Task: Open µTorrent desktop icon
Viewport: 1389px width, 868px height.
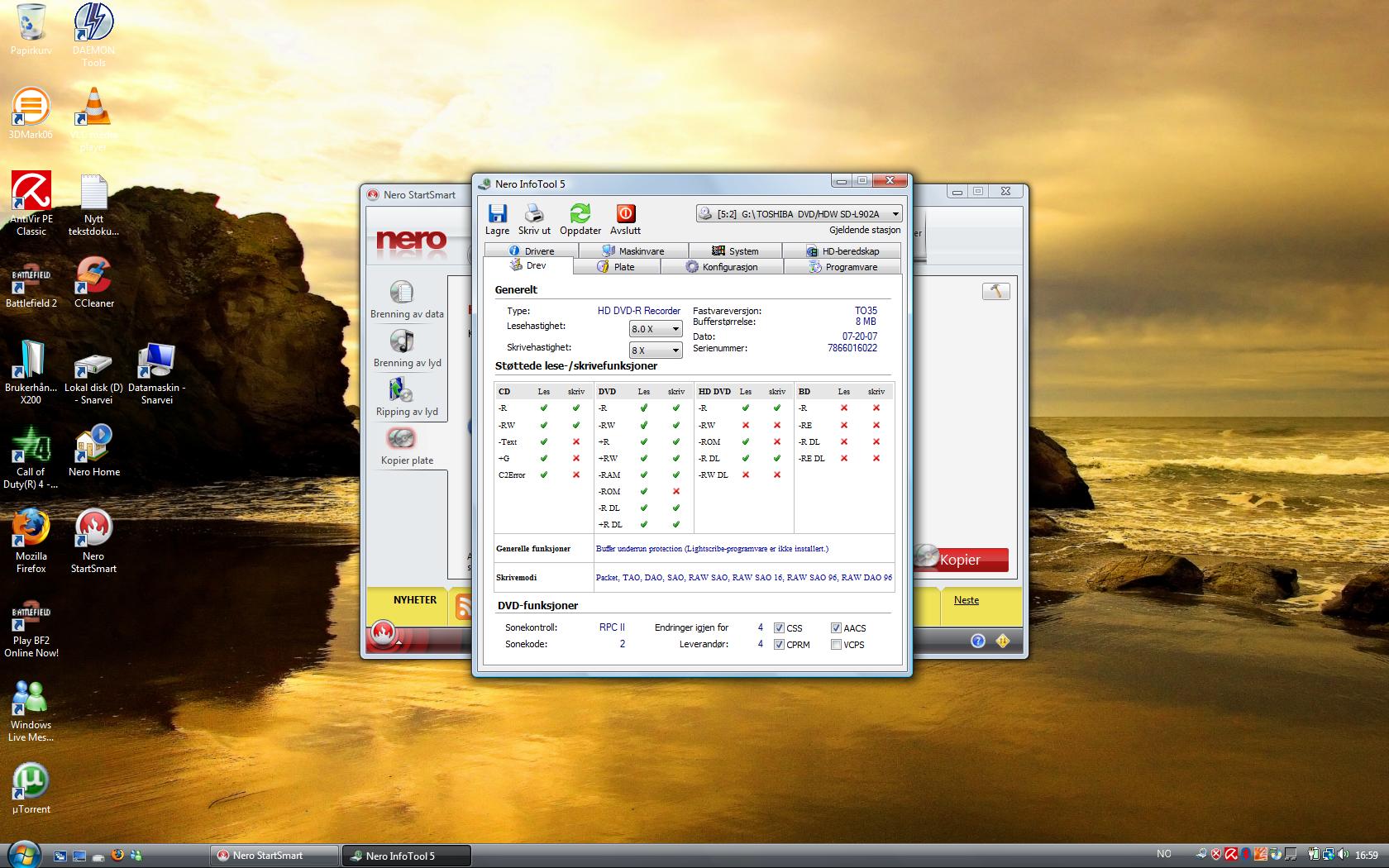Action: coord(31,789)
